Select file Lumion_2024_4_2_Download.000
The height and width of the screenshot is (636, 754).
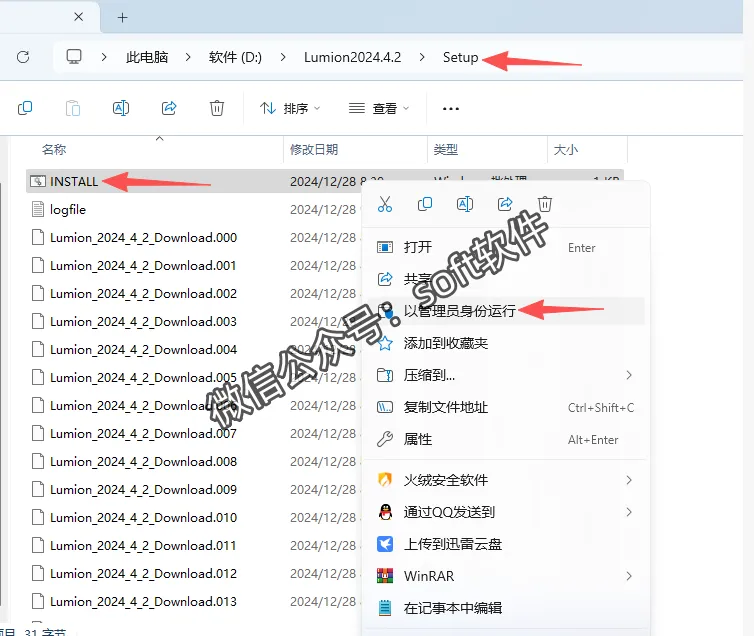point(143,237)
